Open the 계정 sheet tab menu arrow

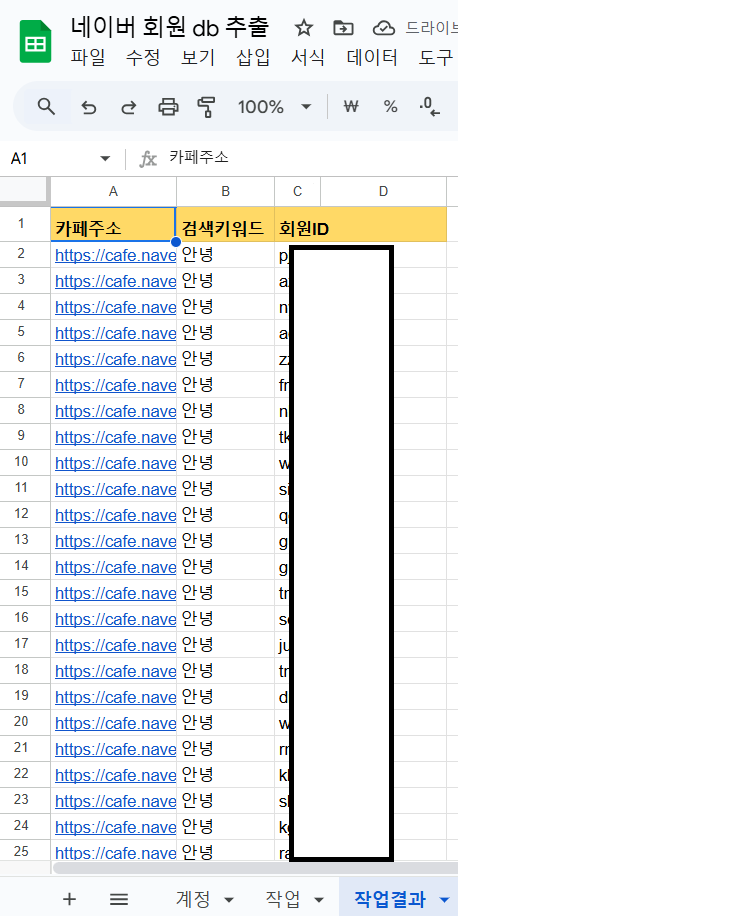click(229, 900)
